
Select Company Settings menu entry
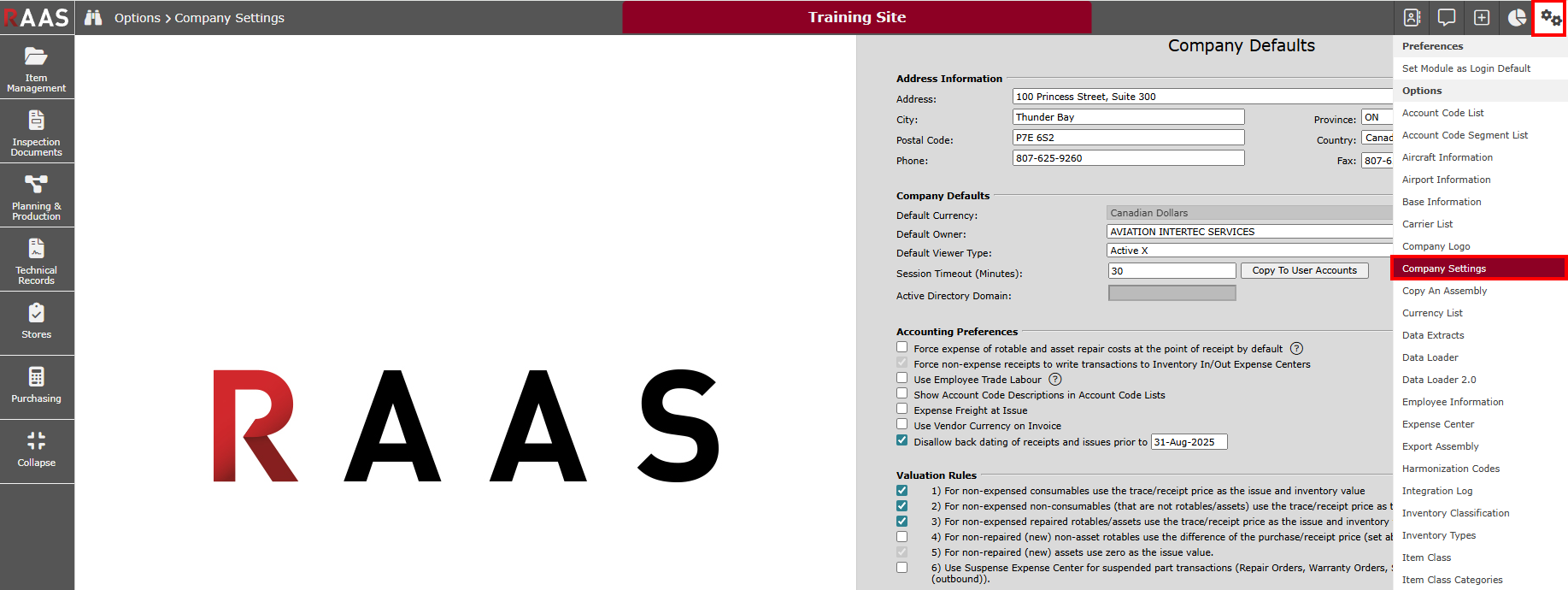(x=1479, y=268)
